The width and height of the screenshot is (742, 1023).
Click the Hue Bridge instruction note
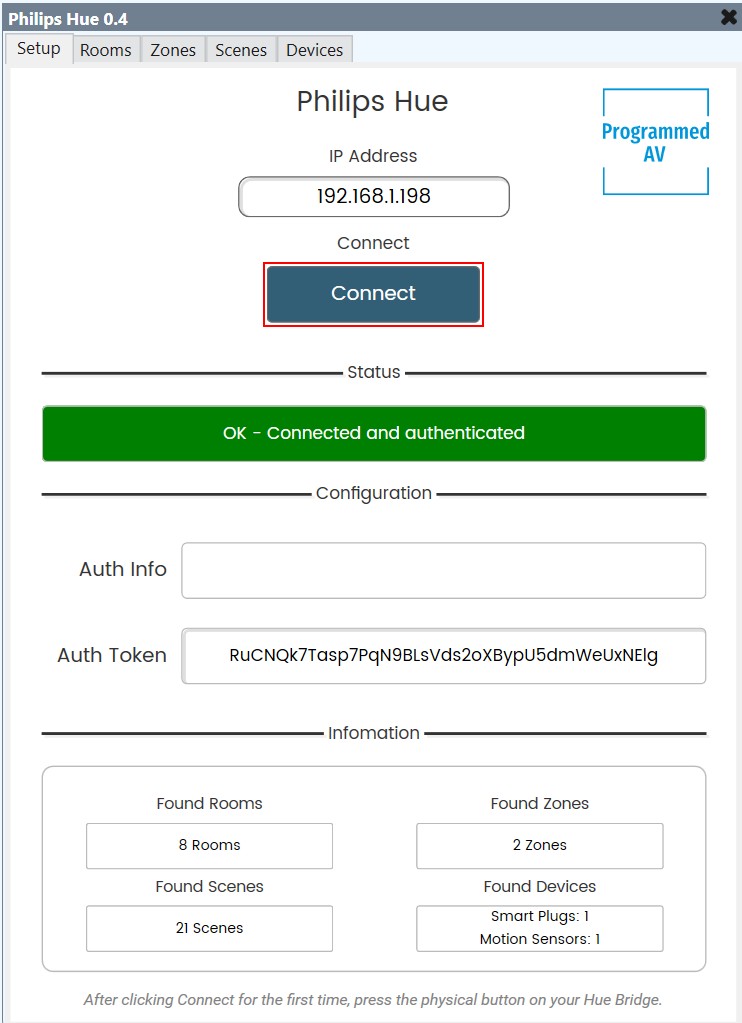click(x=373, y=1000)
